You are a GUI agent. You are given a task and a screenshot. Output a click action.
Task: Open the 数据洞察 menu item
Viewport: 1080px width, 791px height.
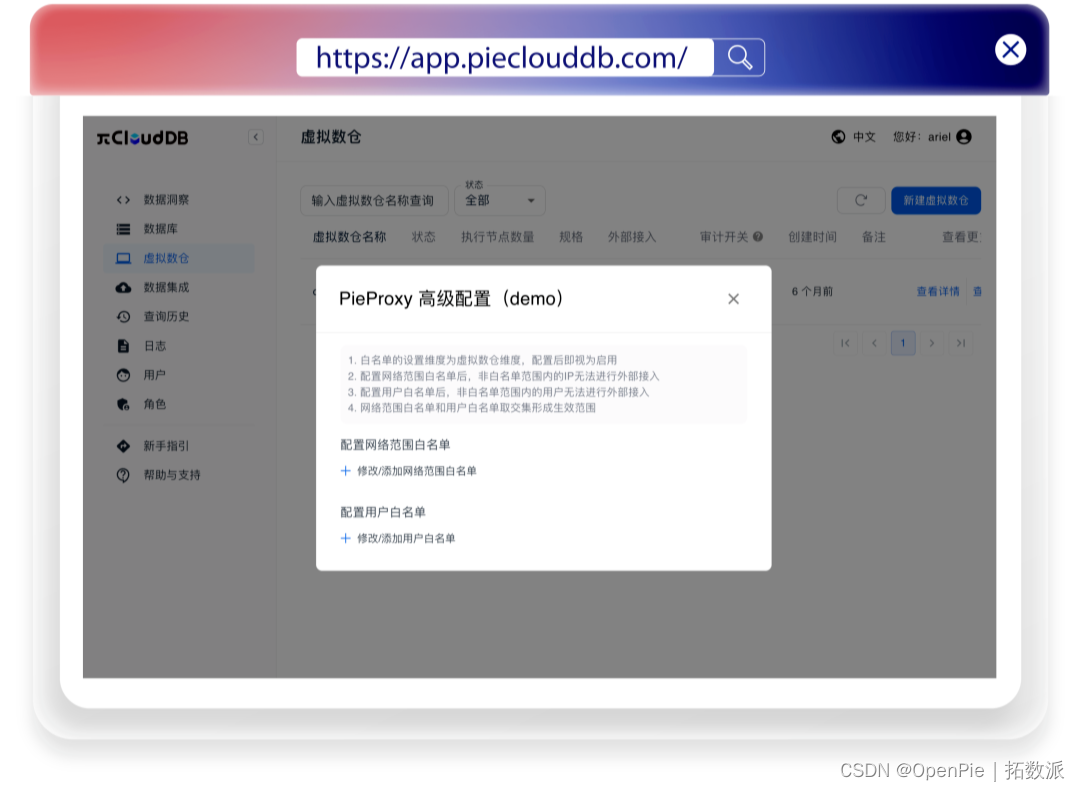coord(179,200)
